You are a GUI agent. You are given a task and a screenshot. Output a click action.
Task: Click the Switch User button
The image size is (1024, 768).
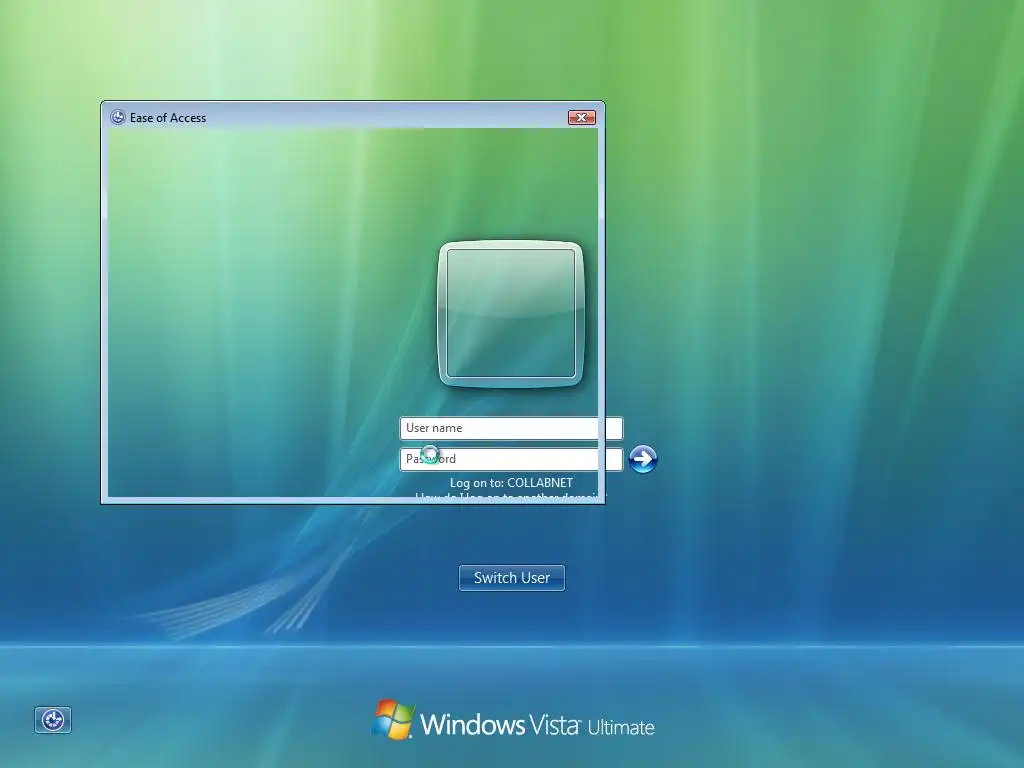coord(512,578)
